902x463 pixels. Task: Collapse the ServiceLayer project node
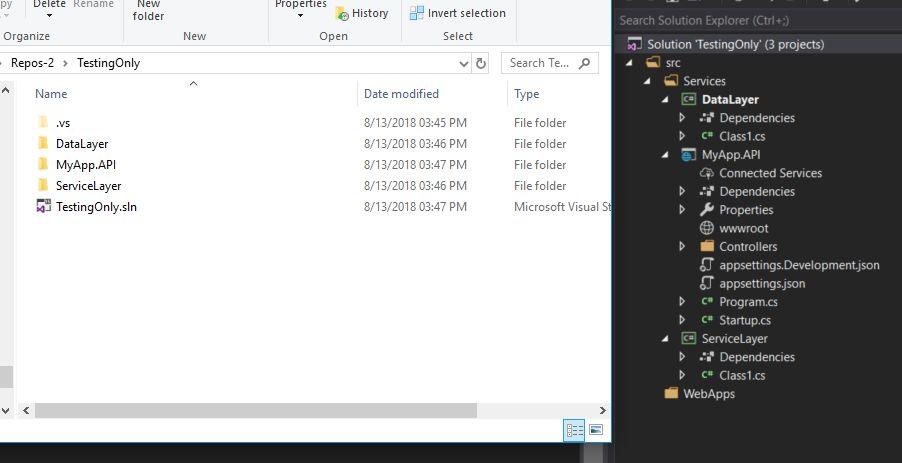tap(666, 339)
